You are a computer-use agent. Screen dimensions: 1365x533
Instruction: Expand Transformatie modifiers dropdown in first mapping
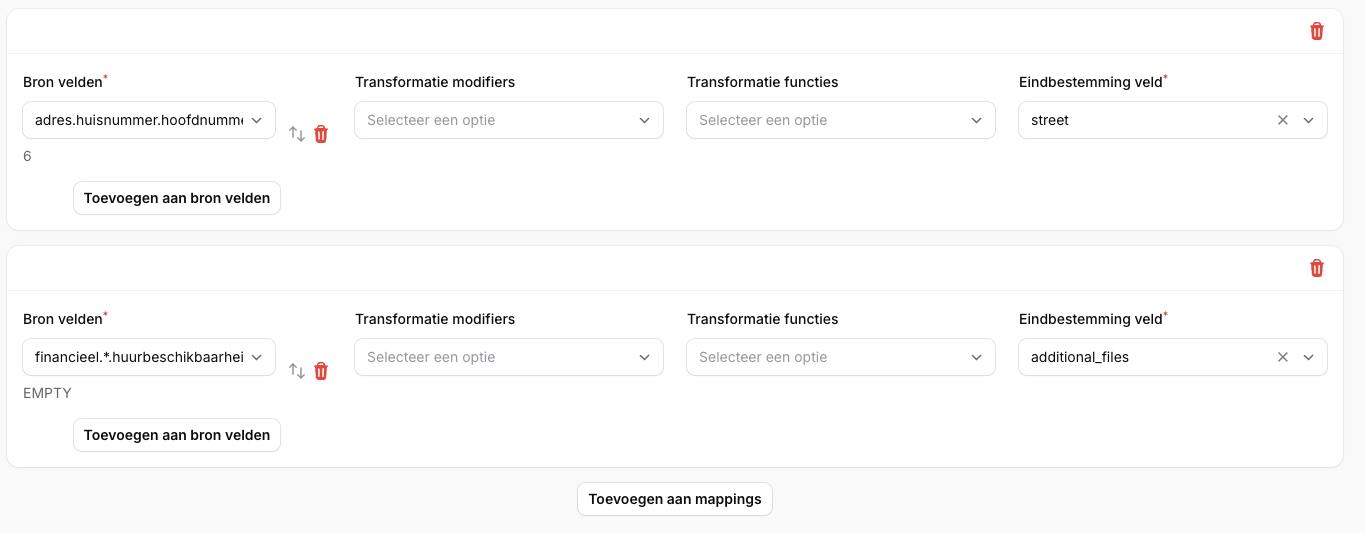(x=509, y=120)
